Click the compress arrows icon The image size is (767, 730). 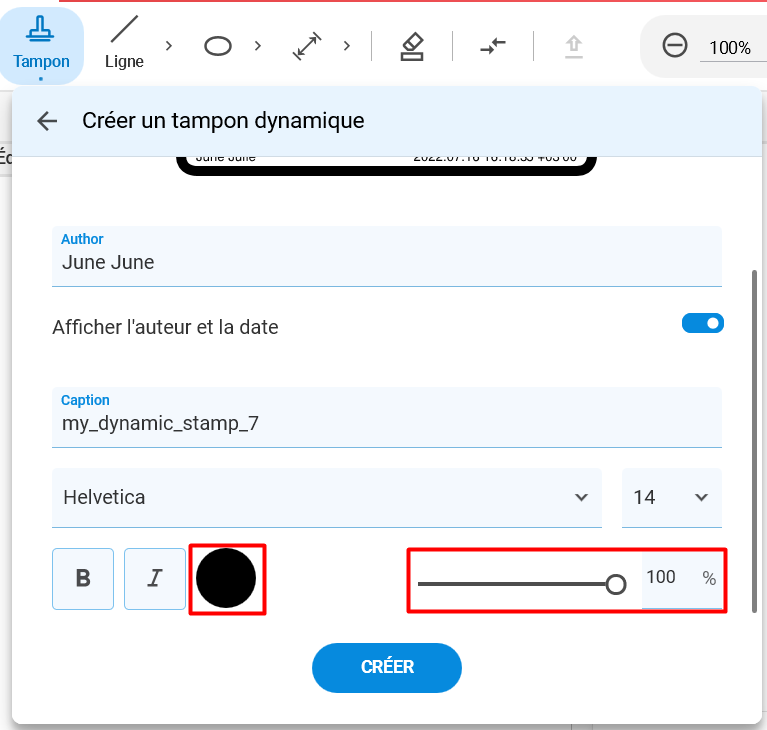click(x=493, y=45)
